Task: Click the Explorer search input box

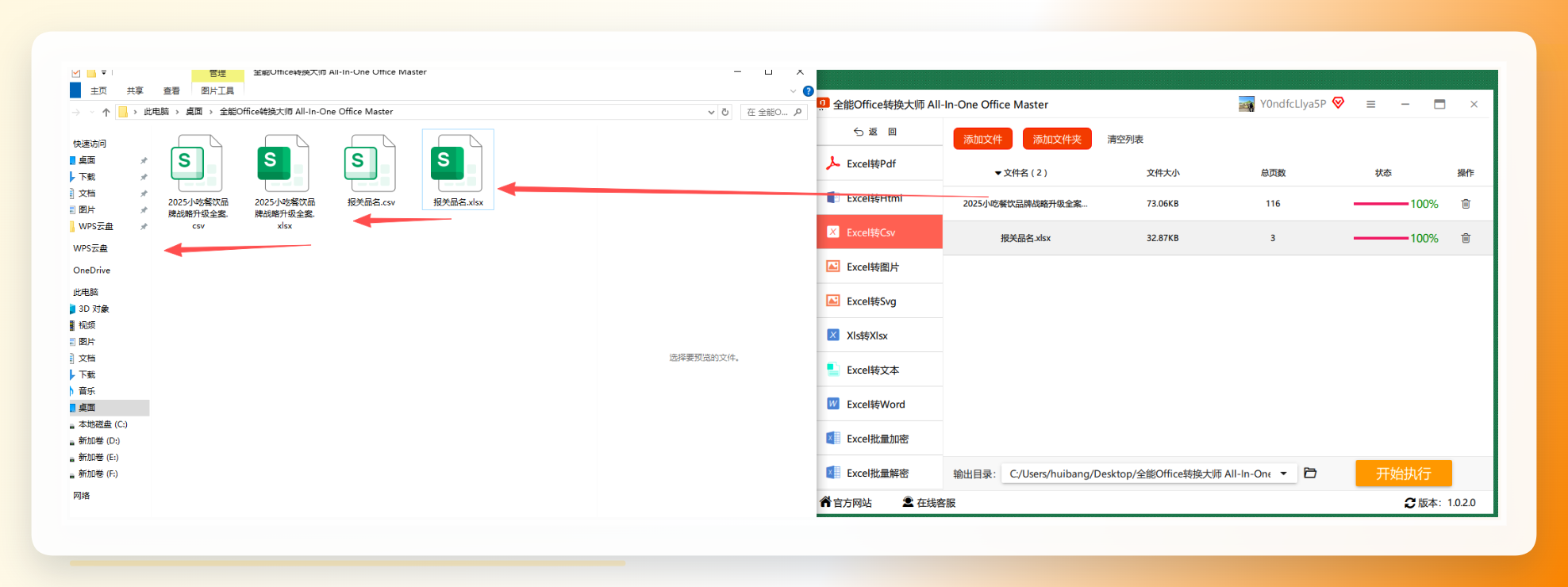Action: 774,112
